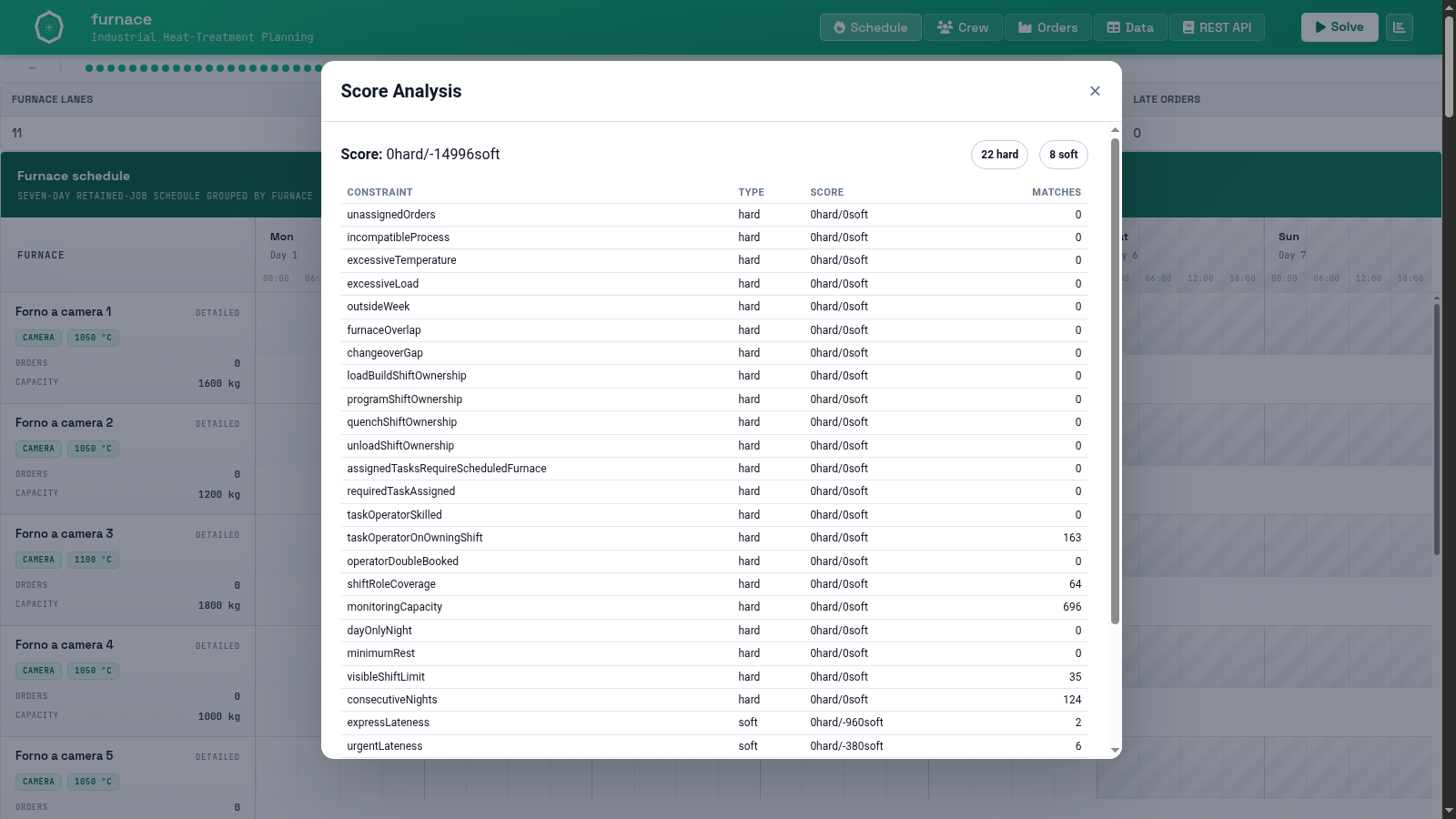Select the urgentLateness soft constraint row
This screenshot has width=1456, height=819.
[714, 746]
